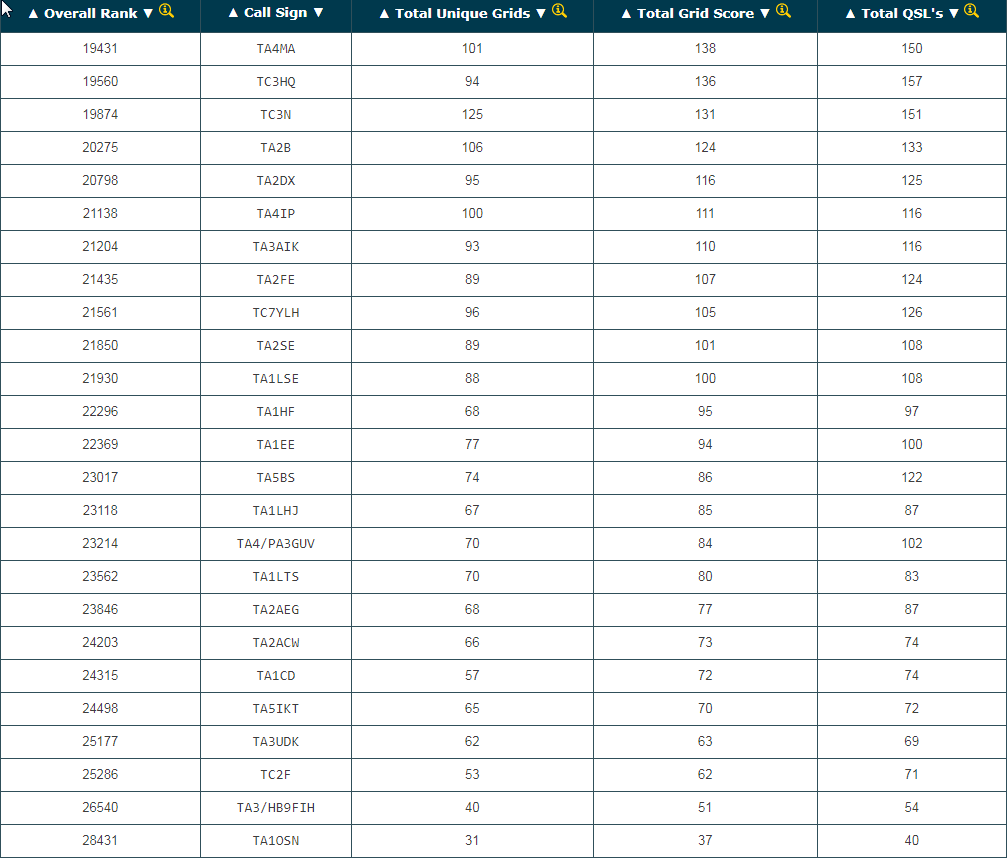Click the Overall Rank column header text
Viewport: 1008px width, 861px height.
(91, 14)
